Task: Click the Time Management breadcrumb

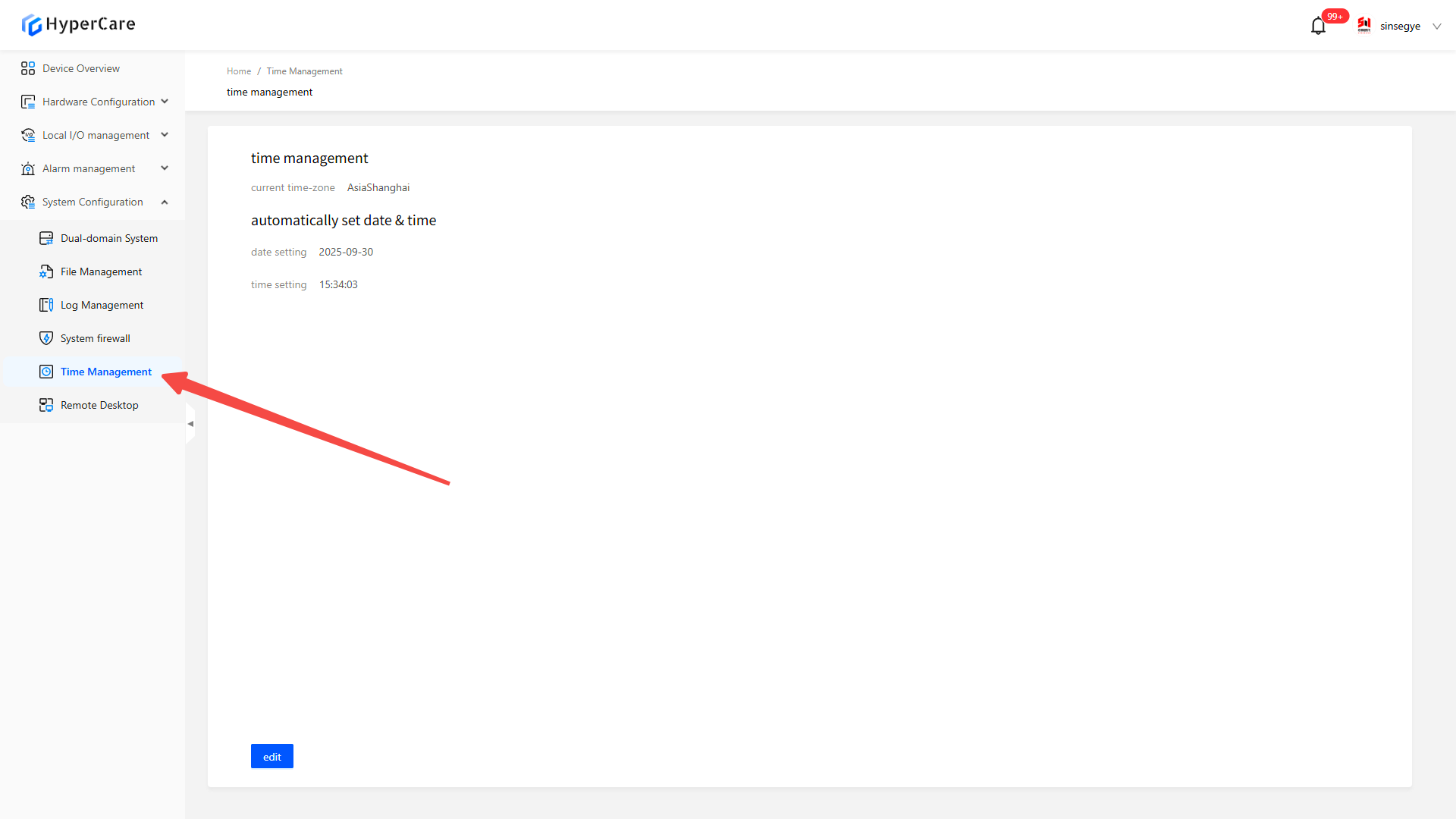Action: [x=304, y=71]
